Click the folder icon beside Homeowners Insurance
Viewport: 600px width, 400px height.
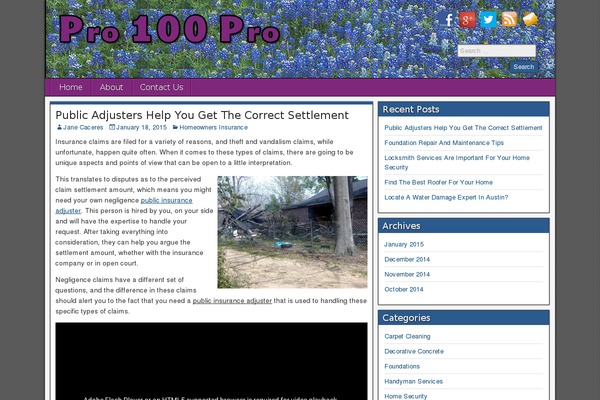[x=175, y=127]
